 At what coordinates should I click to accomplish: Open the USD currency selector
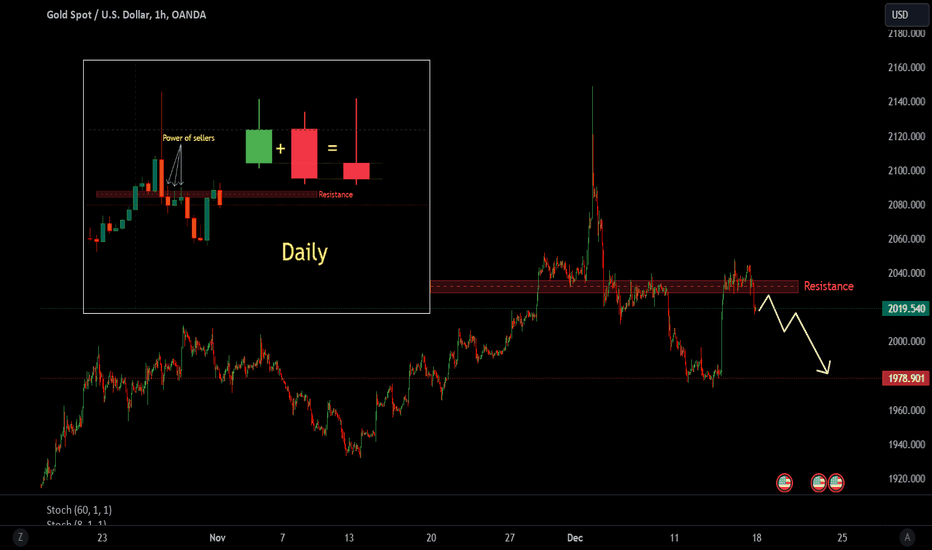click(906, 15)
